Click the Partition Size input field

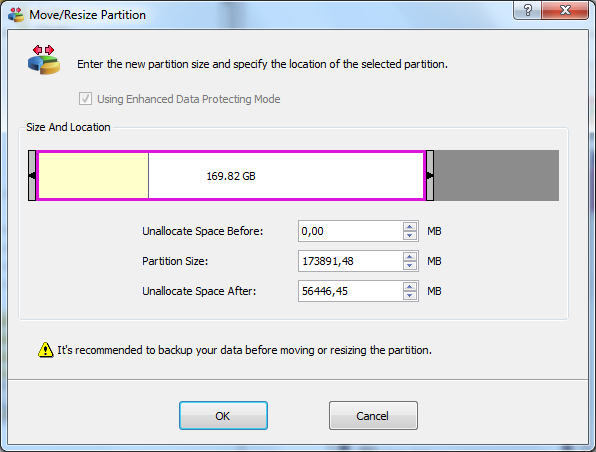coord(350,261)
